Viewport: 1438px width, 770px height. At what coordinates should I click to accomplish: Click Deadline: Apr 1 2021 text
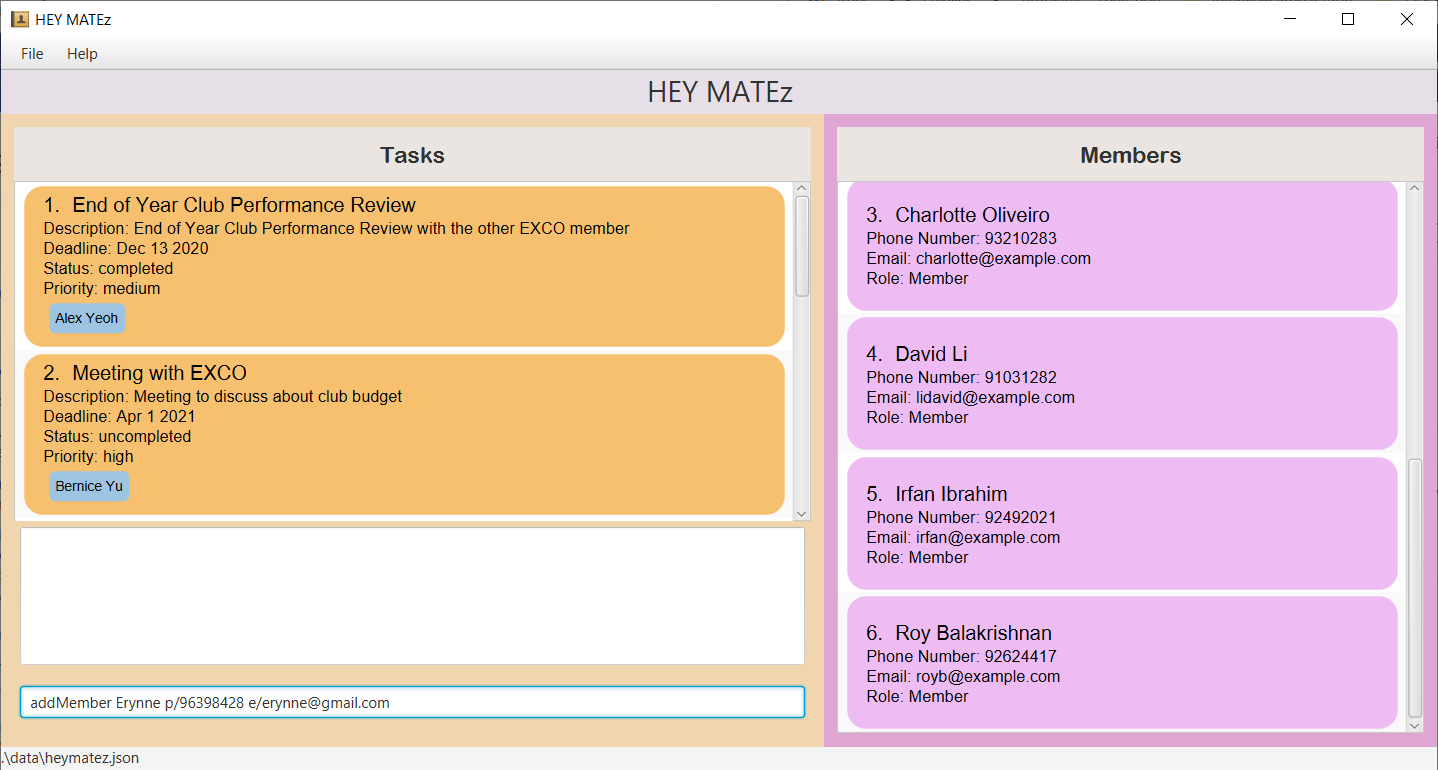click(119, 416)
